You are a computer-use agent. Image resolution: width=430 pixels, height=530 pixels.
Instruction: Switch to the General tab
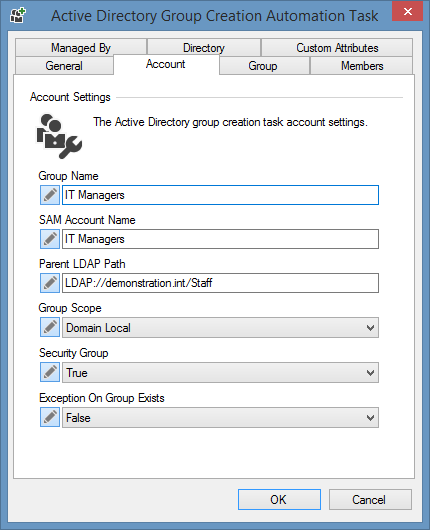coord(64,66)
